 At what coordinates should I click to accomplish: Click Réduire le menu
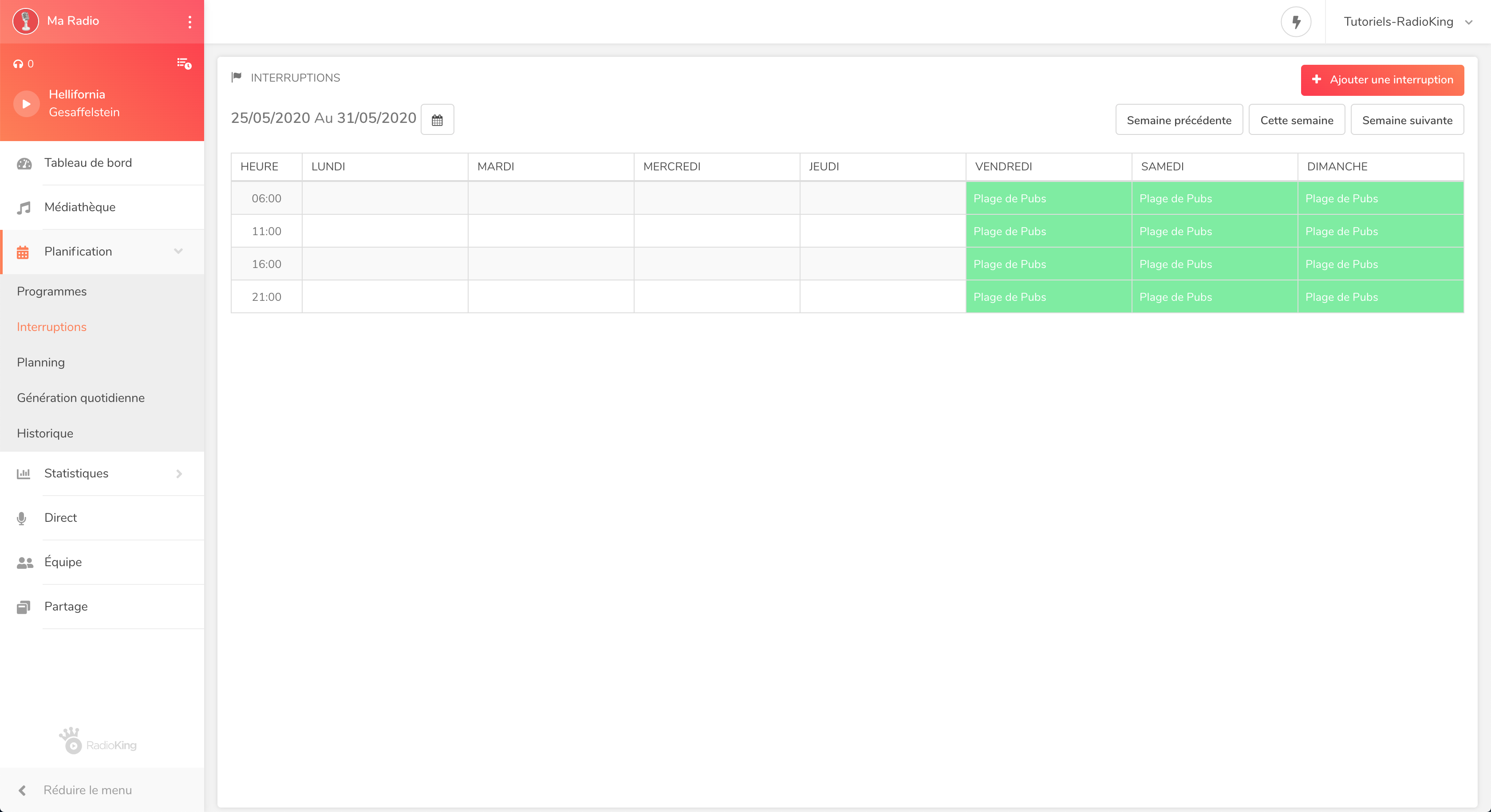pyautogui.click(x=87, y=791)
